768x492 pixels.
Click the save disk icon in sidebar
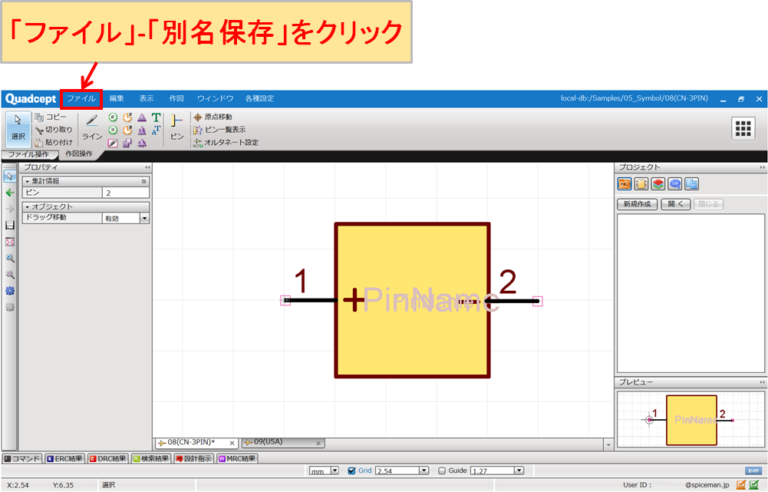click(x=10, y=225)
